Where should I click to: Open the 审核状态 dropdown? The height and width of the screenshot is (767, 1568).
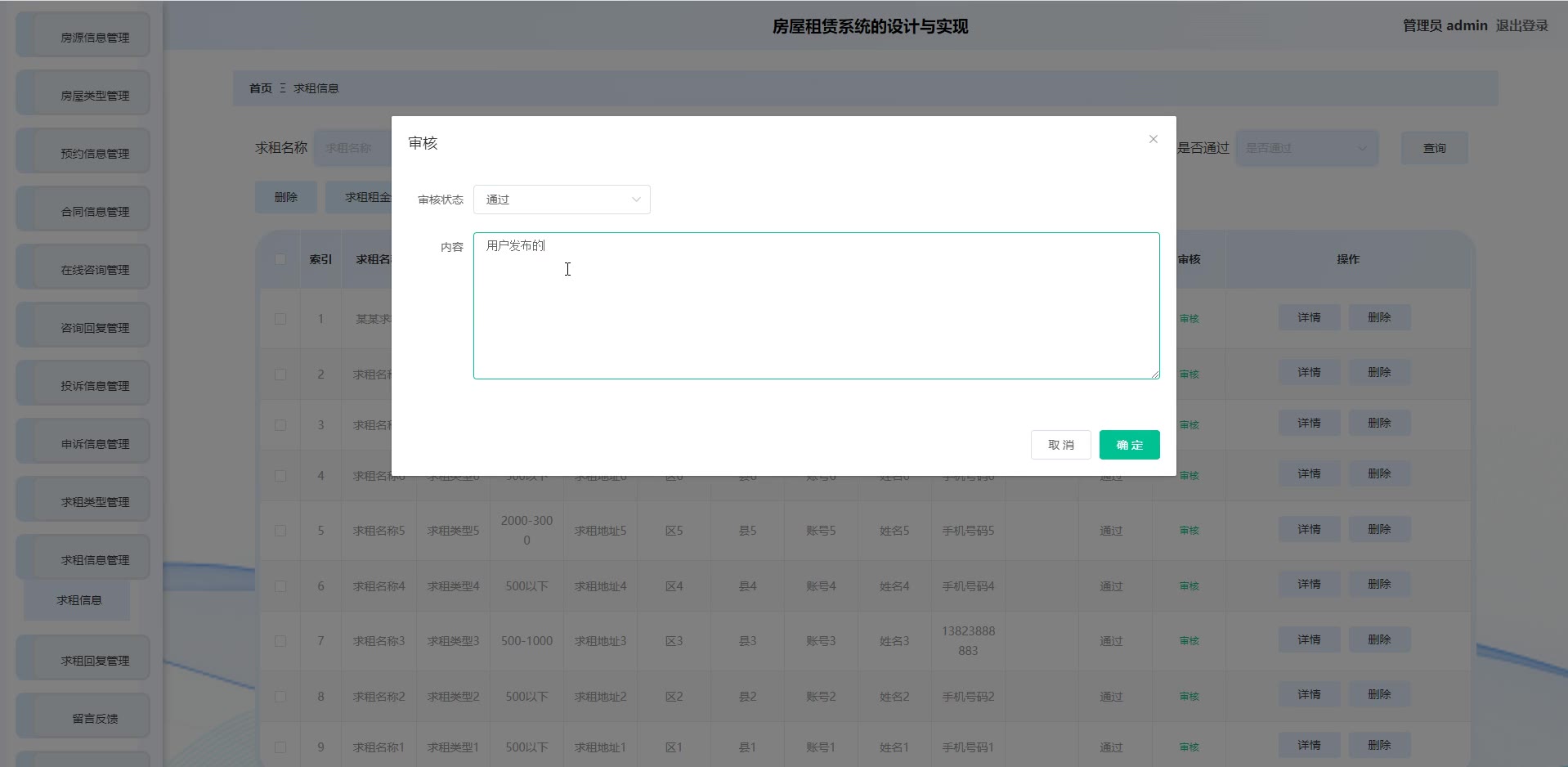point(562,200)
